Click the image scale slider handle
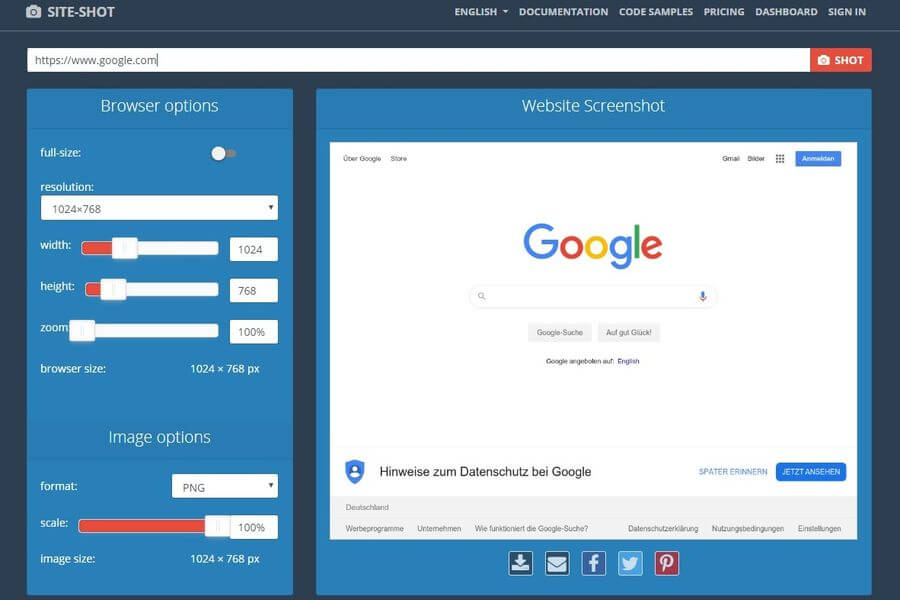The height and width of the screenshot is (600, 900). point(218,526)
